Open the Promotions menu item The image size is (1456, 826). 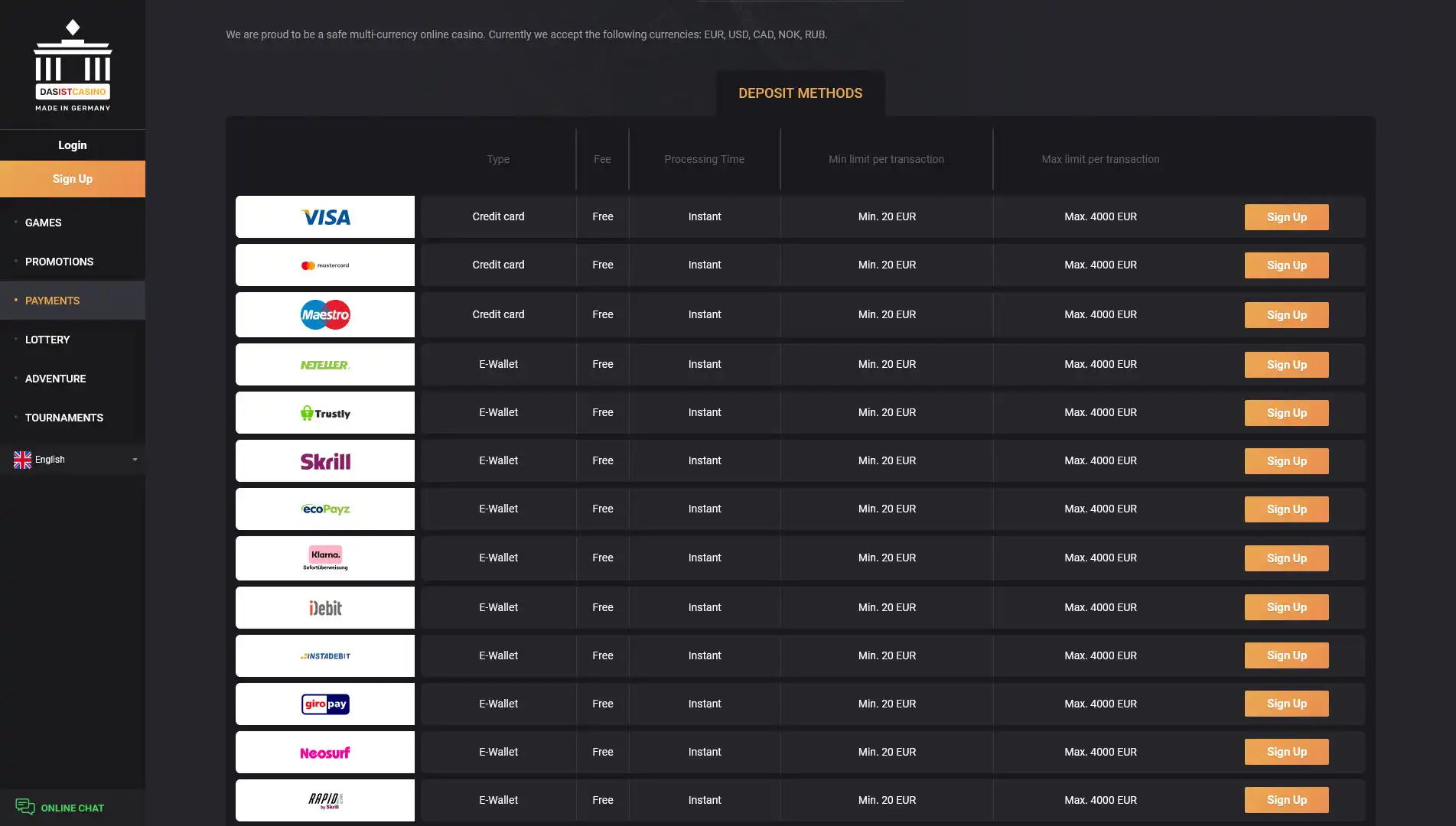59,262
